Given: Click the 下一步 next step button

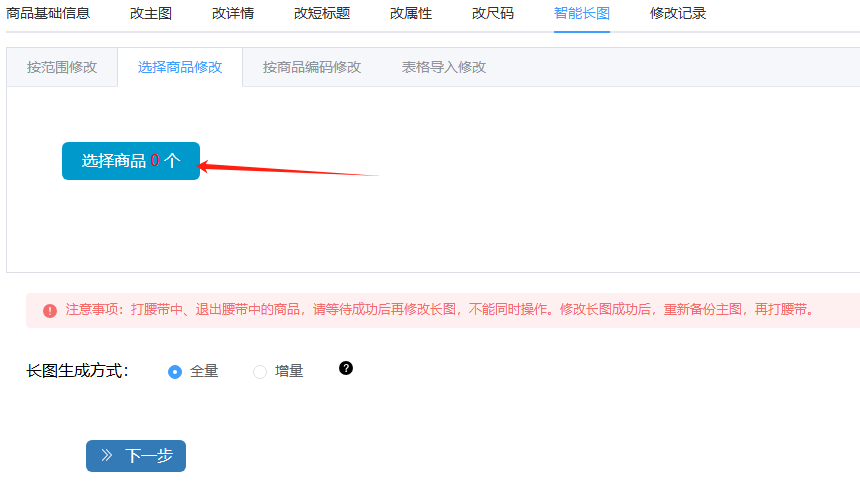Looking at the screenshot, I should [x=136, y=456].
